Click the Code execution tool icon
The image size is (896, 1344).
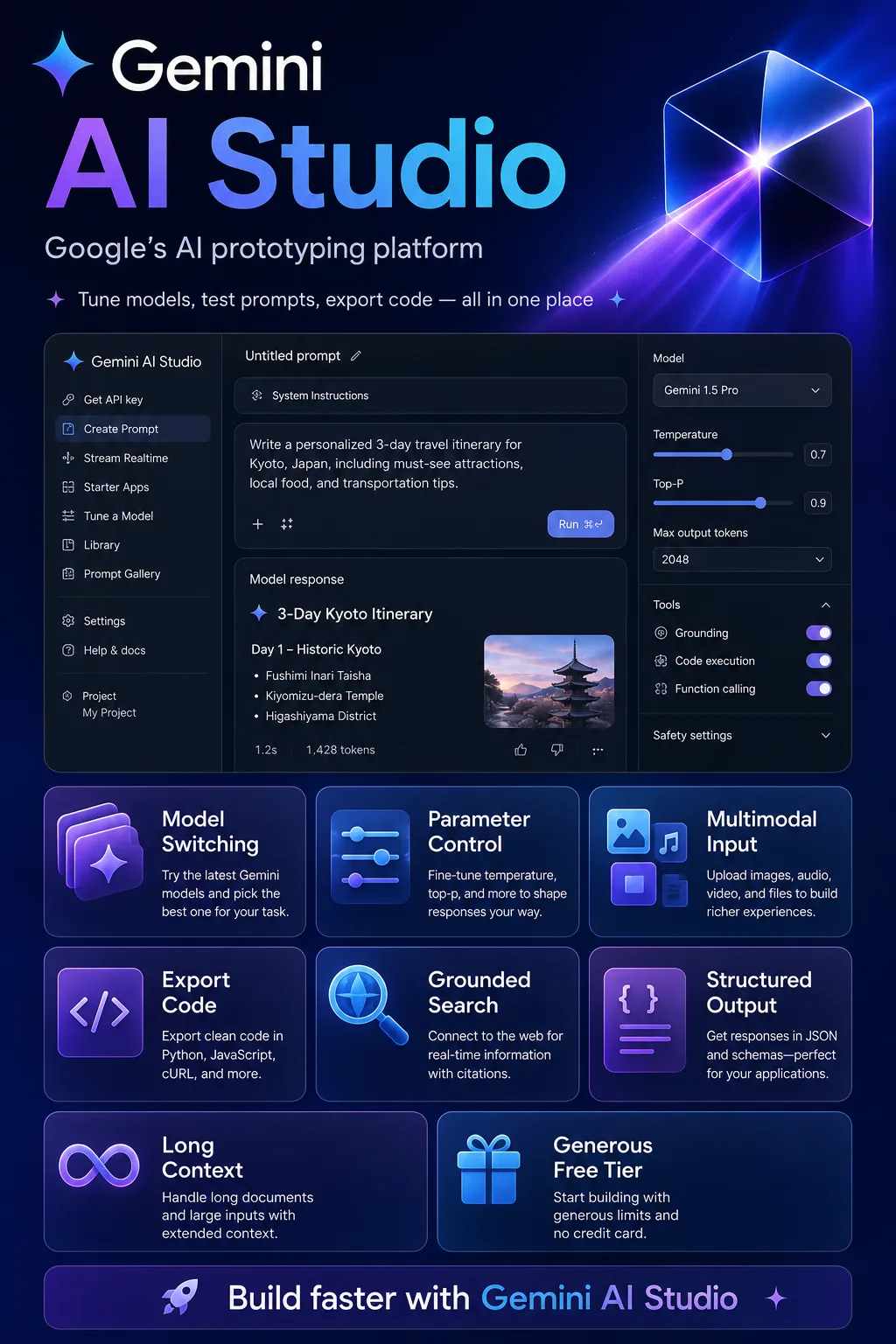[x=661, y=661]
